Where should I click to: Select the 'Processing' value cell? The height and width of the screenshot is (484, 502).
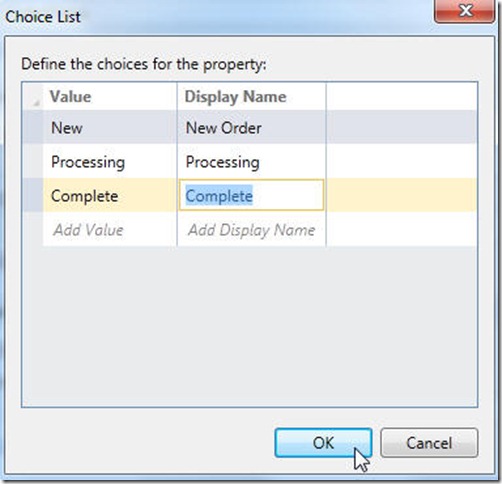click(110, 161)
